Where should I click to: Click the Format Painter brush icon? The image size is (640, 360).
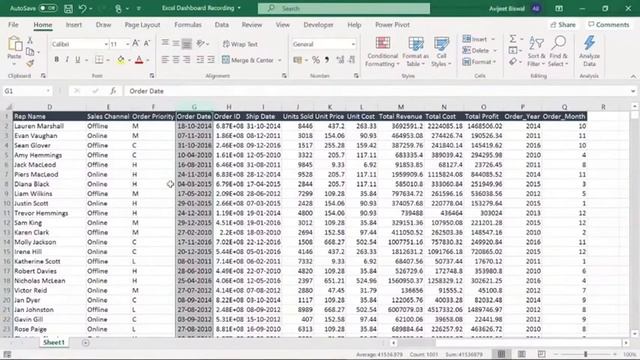(30, 63)
